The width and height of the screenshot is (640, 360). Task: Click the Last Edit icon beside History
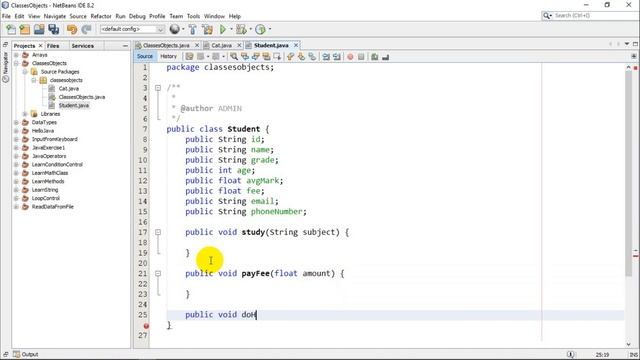[x=189, y=57]
